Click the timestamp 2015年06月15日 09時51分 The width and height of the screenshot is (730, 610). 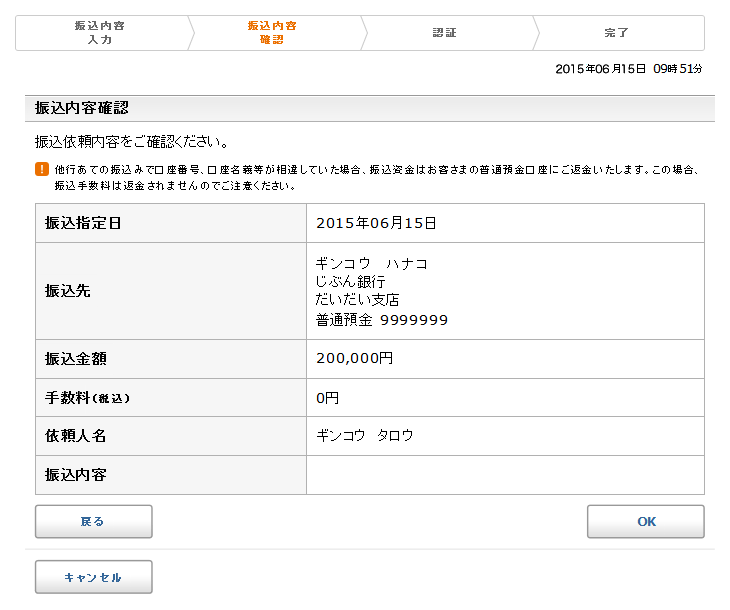coord(628,69)
